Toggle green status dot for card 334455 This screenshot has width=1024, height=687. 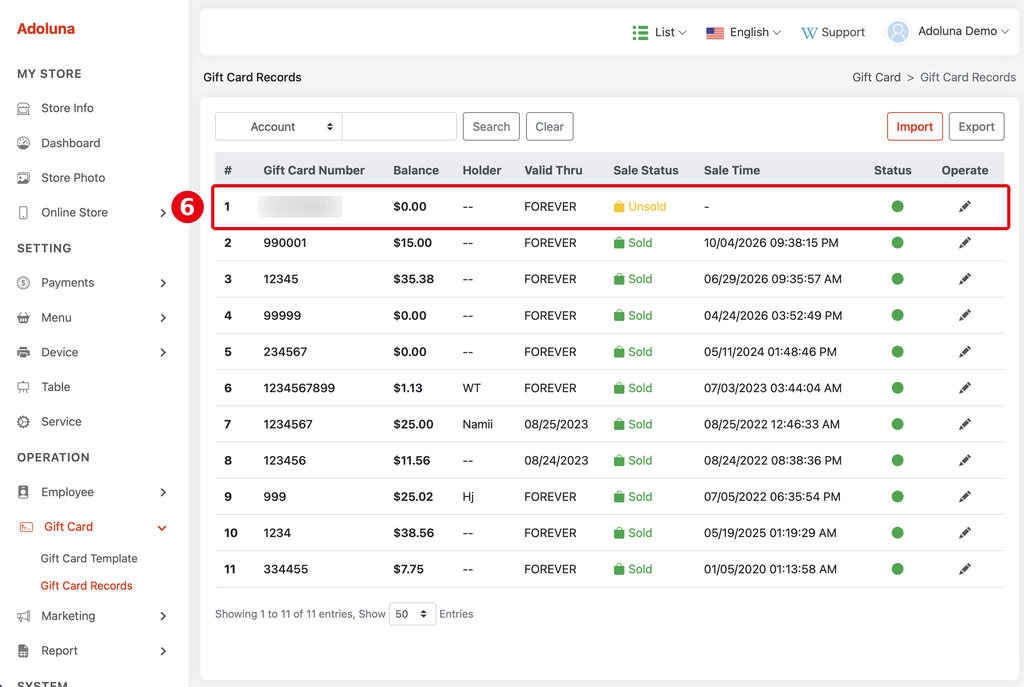[x=897, y=569]
